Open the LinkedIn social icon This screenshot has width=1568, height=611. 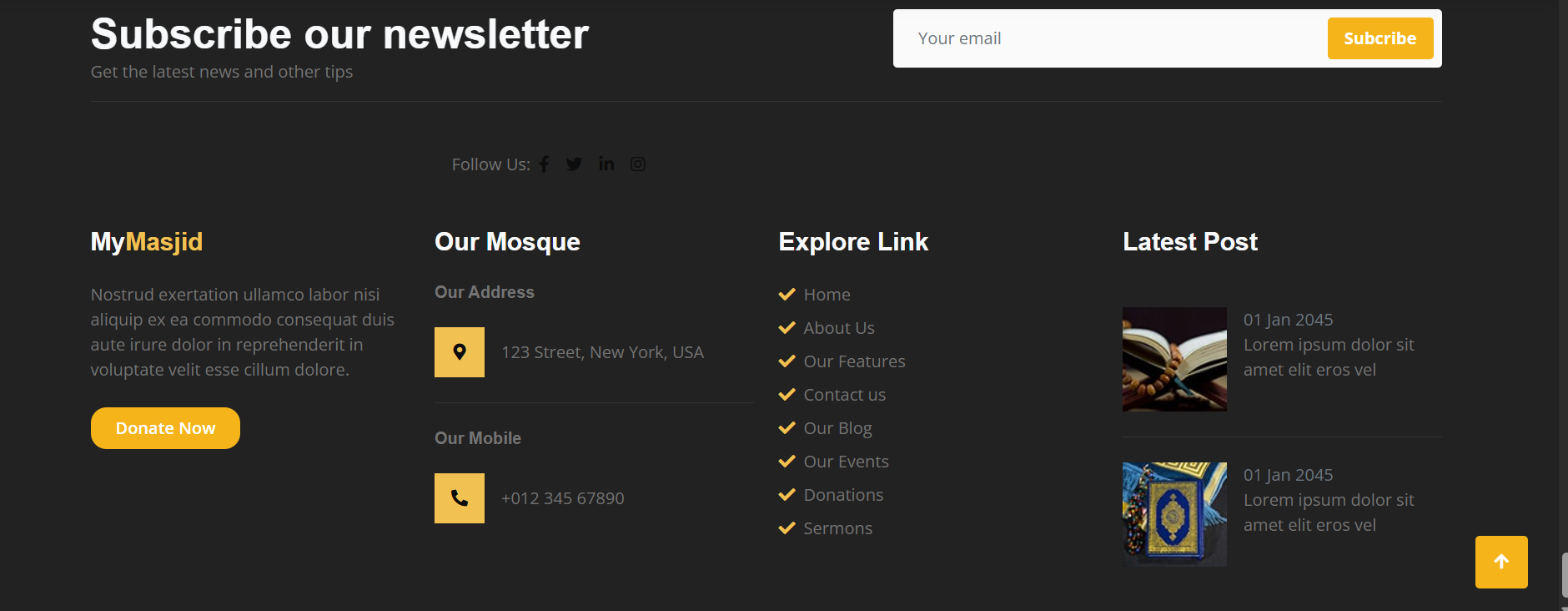pos(606,164)
